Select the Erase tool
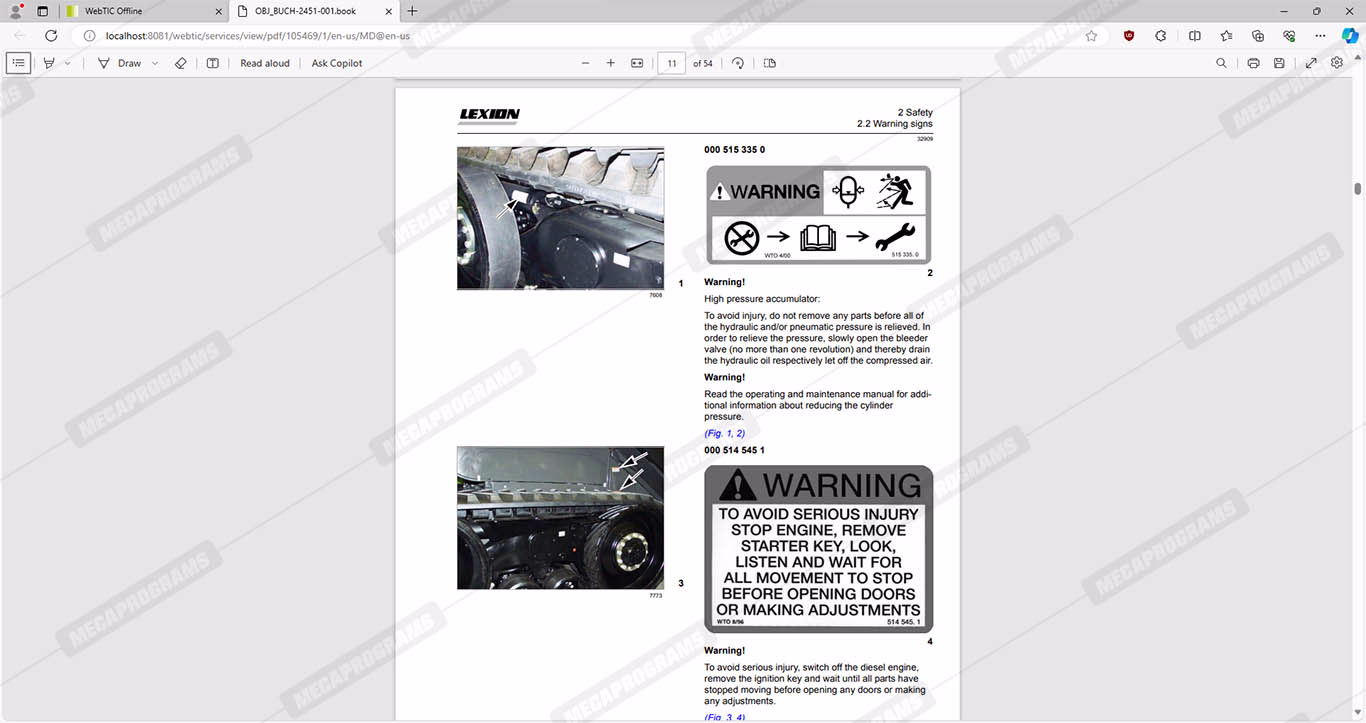This screenshot has height=723, width=1366. point(181,63)
